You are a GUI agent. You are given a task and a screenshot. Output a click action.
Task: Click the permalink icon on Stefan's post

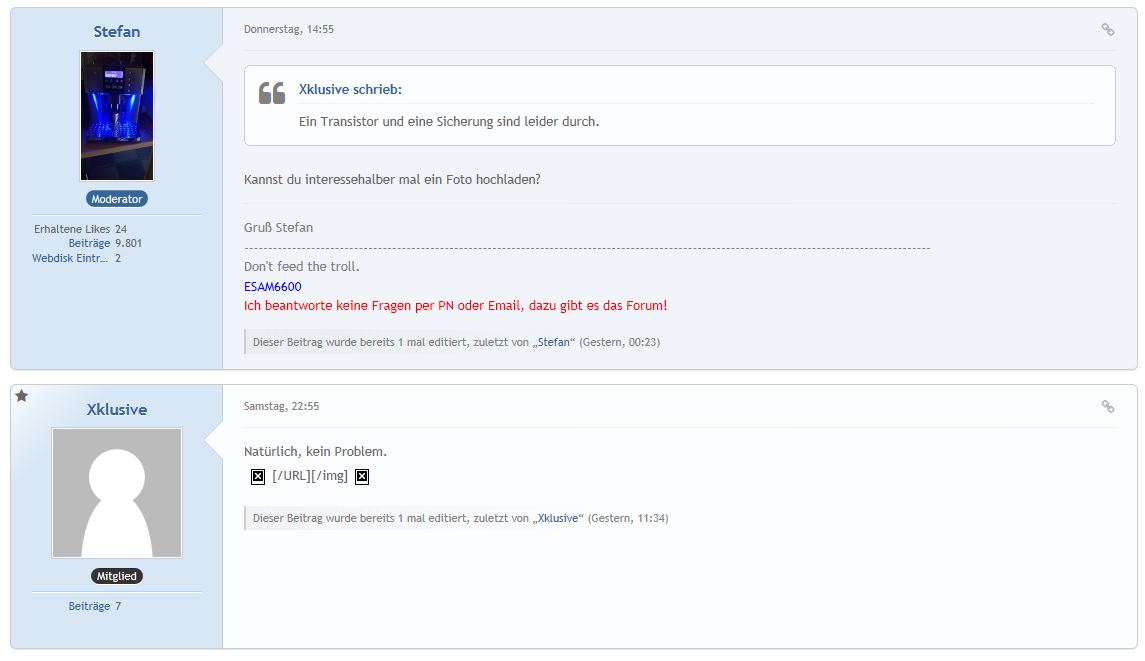pos(1107,30)
